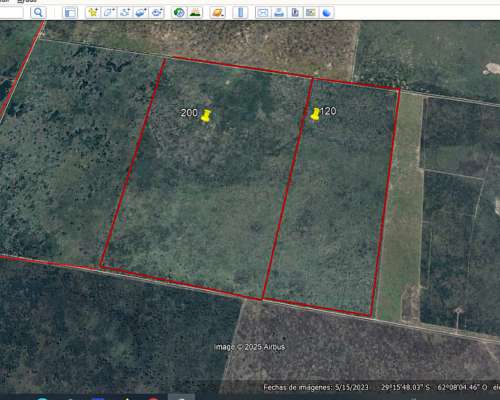Viewport: 500px width, 400px height.
Task: Show historical imagery clock icon
Action: pos(179,13)
